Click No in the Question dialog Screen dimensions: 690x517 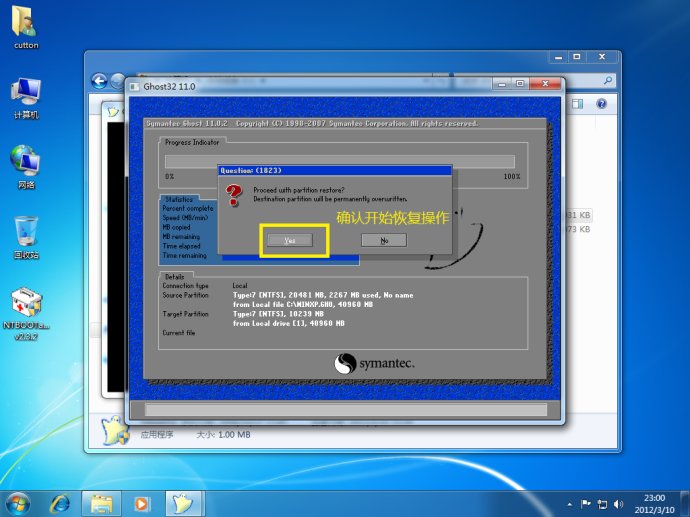pyautogui.click(x=384, y=240)
